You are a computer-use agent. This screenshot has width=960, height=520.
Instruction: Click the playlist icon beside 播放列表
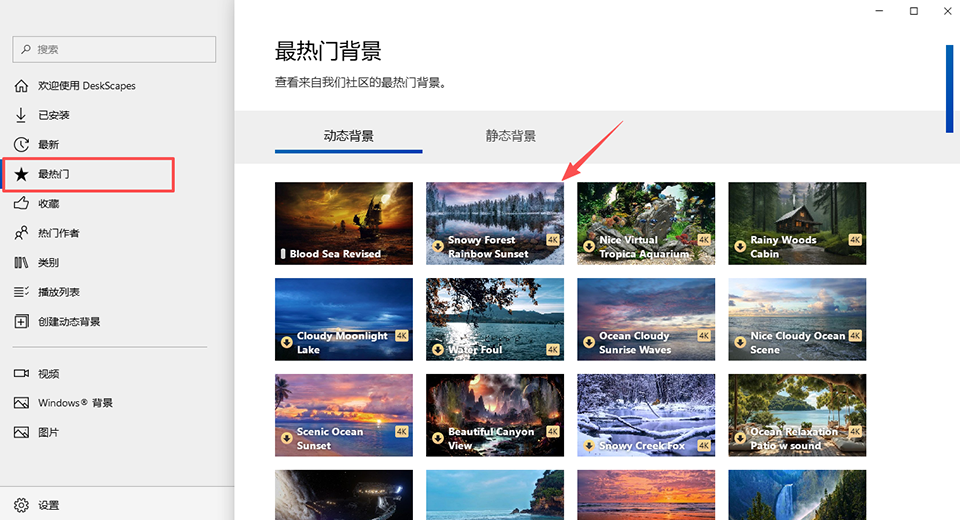click(x=21, y=292)
